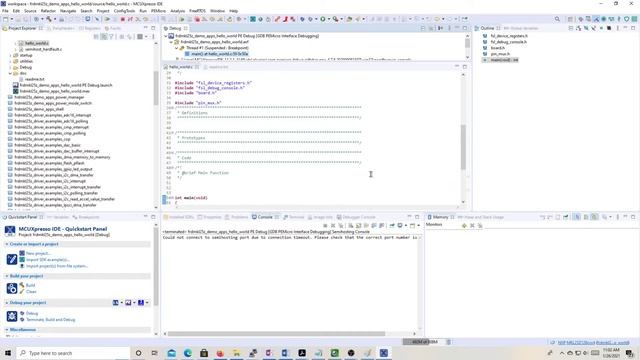Click the Windows taskbar search box

73,353
